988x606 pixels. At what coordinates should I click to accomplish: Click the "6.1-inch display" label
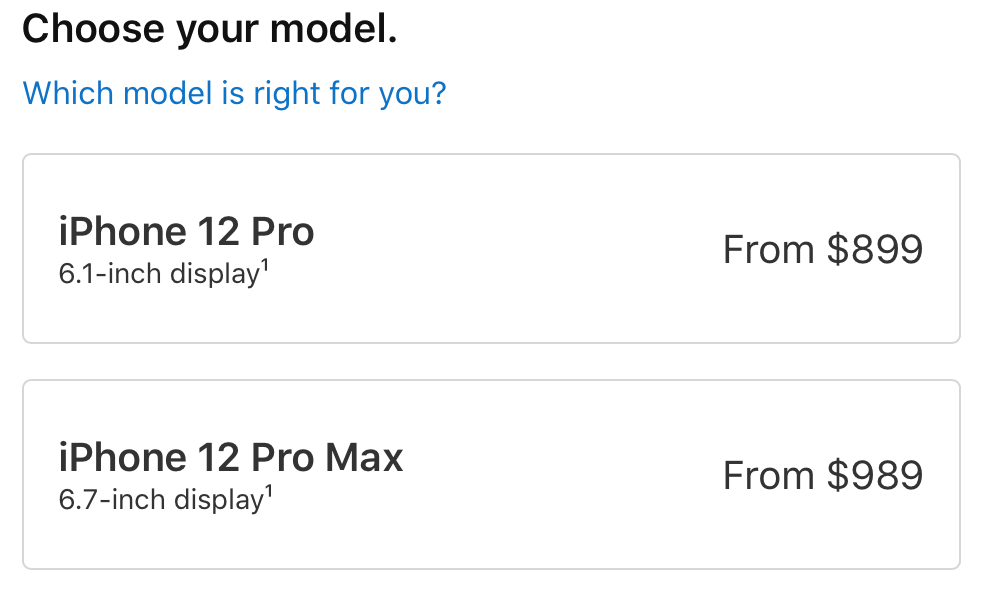(x=159, y=275)
